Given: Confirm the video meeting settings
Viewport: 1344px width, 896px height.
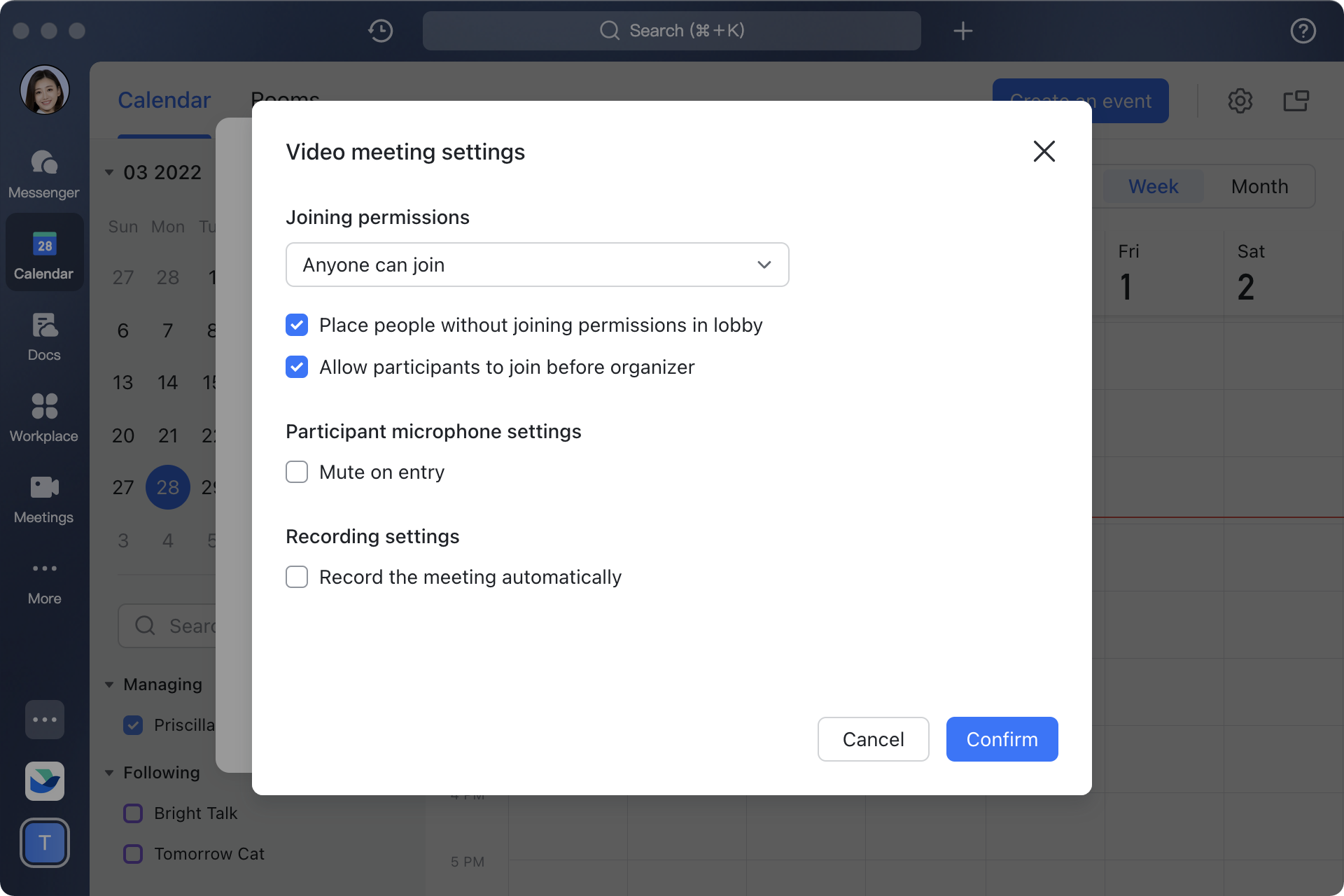Looking at the screenshot, I should 1001,739.
